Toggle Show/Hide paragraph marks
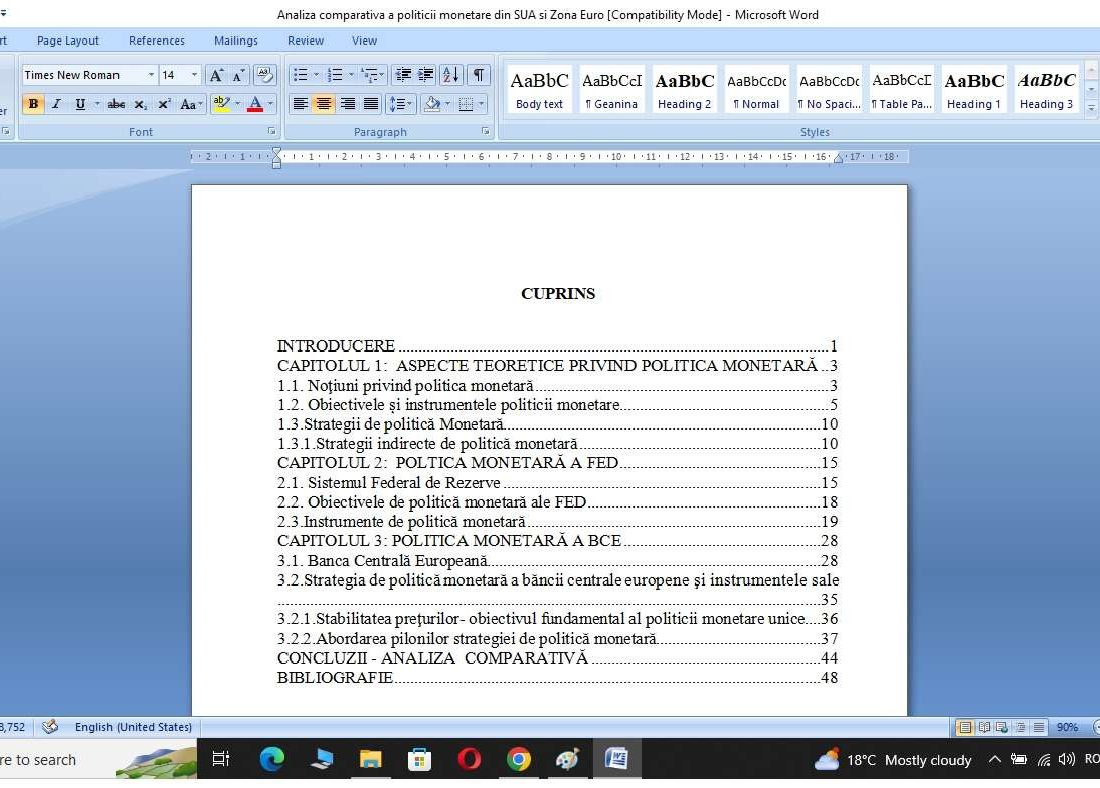The image size is (1100, 788). pos(479,75)
